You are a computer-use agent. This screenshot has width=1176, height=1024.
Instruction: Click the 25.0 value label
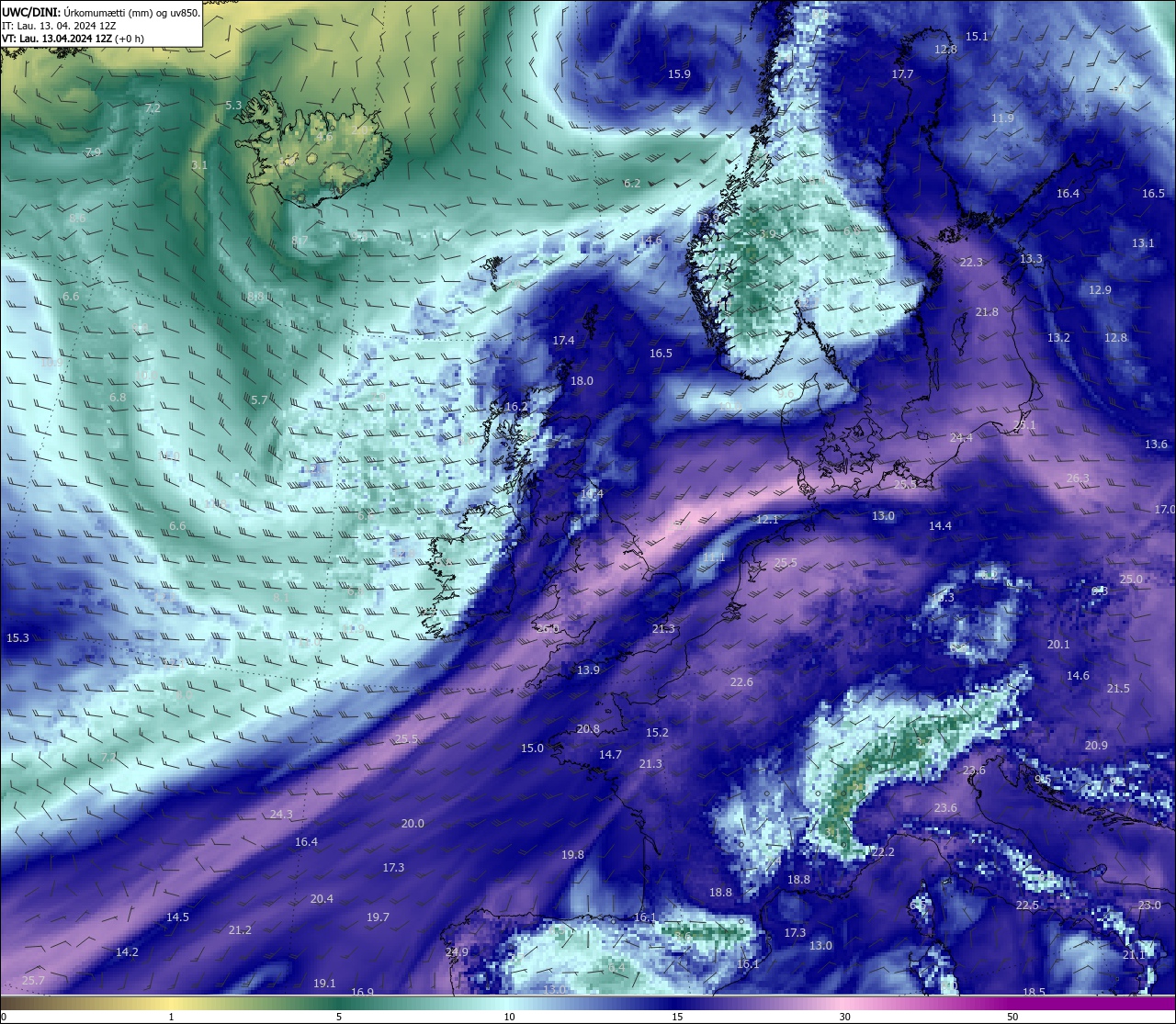[1131, 580]
